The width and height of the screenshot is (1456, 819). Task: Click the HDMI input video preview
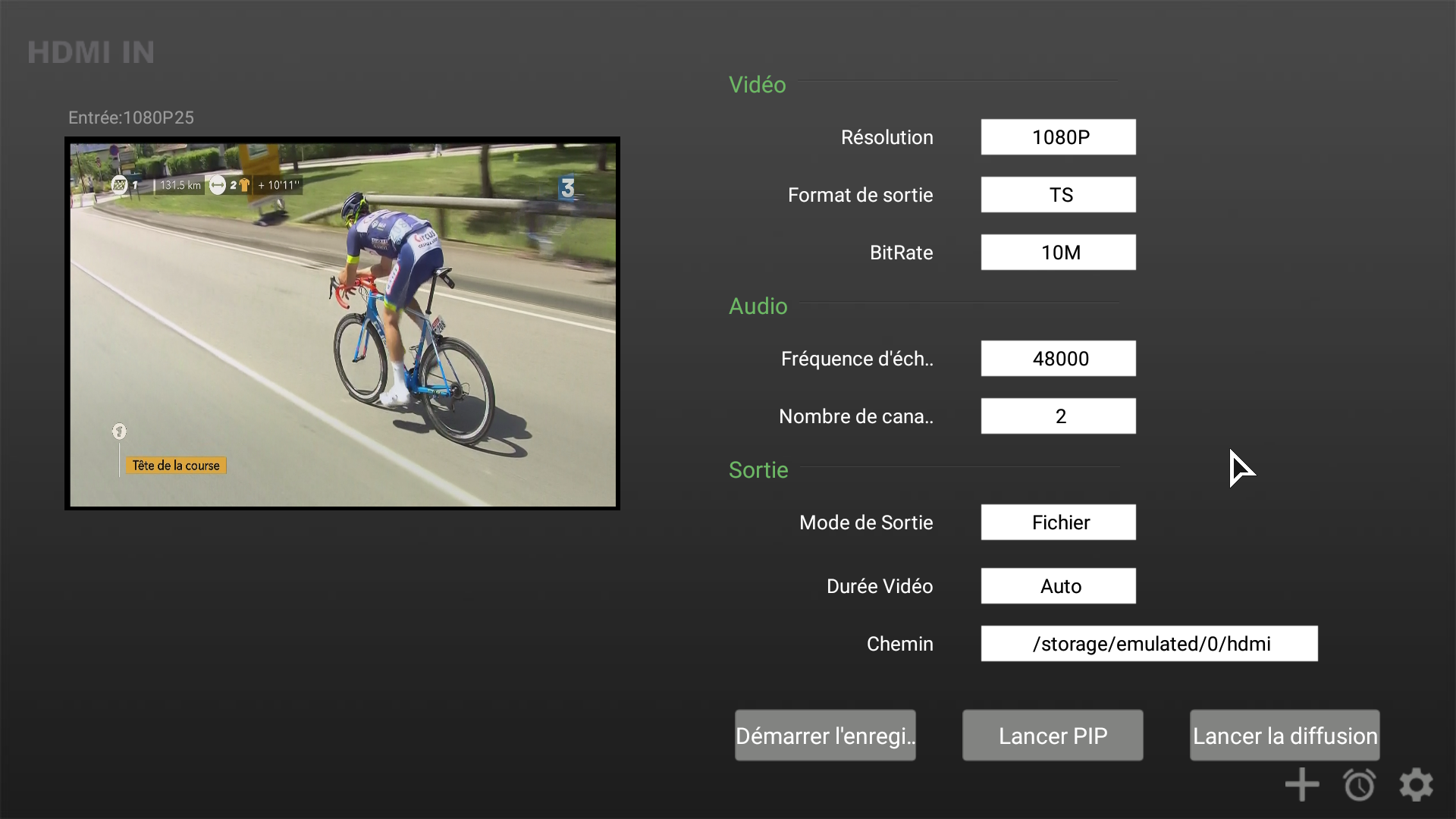tap(342, 324)
